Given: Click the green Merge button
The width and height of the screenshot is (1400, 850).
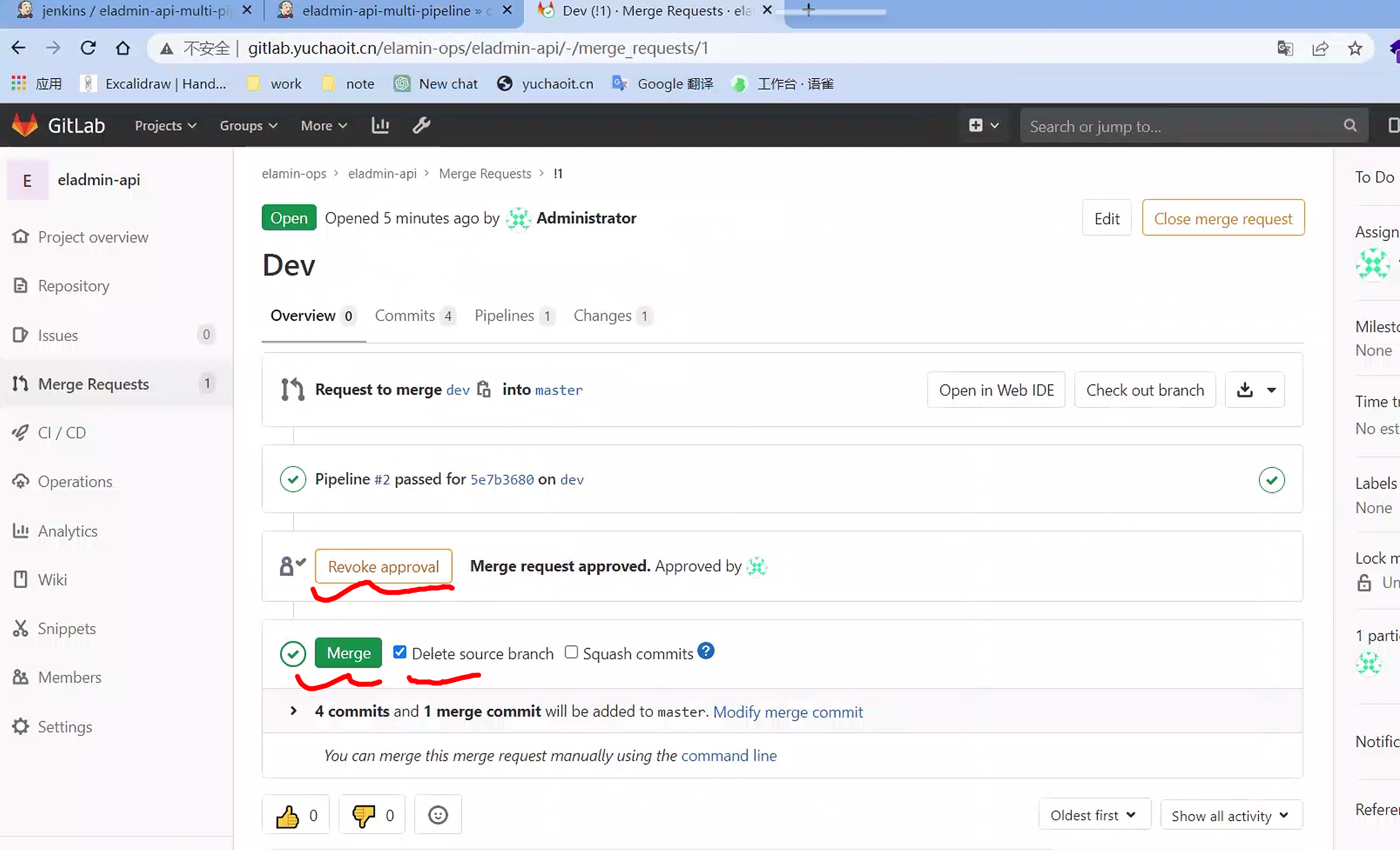Looking at the screenshot, I should 348,653.
